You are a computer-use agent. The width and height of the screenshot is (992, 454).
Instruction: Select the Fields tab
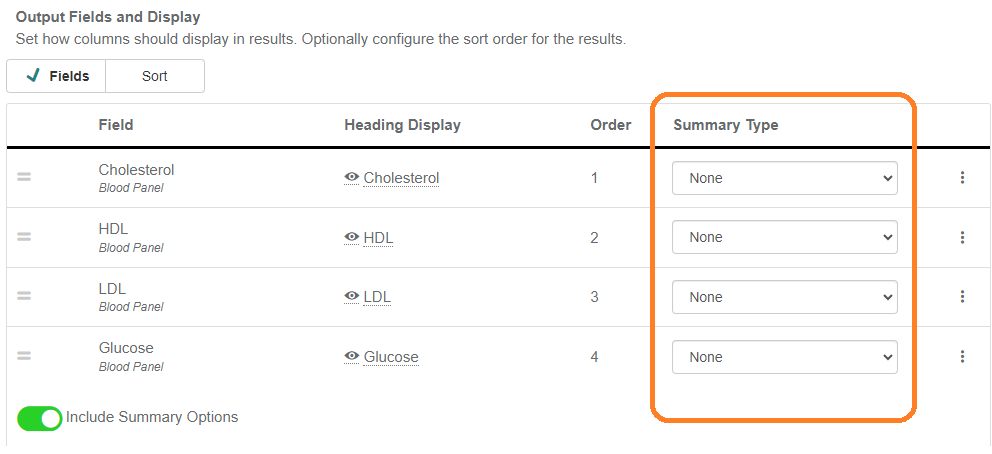click(57, 76)
